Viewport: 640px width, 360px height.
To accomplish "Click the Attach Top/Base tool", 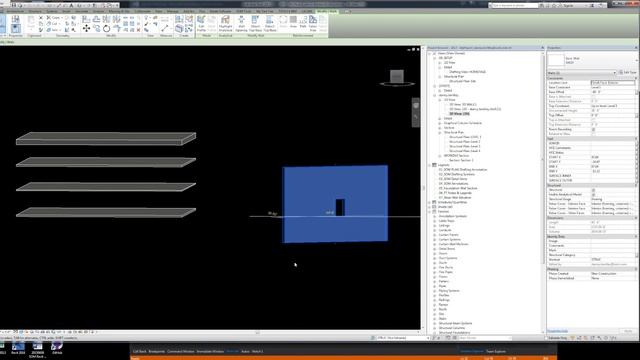I will [x=255, y=24].
